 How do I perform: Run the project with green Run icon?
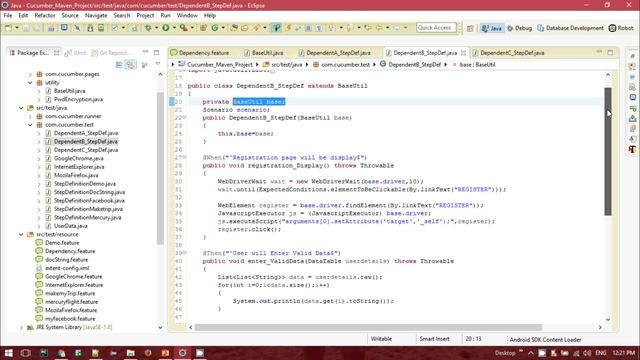tap(166, 28)
